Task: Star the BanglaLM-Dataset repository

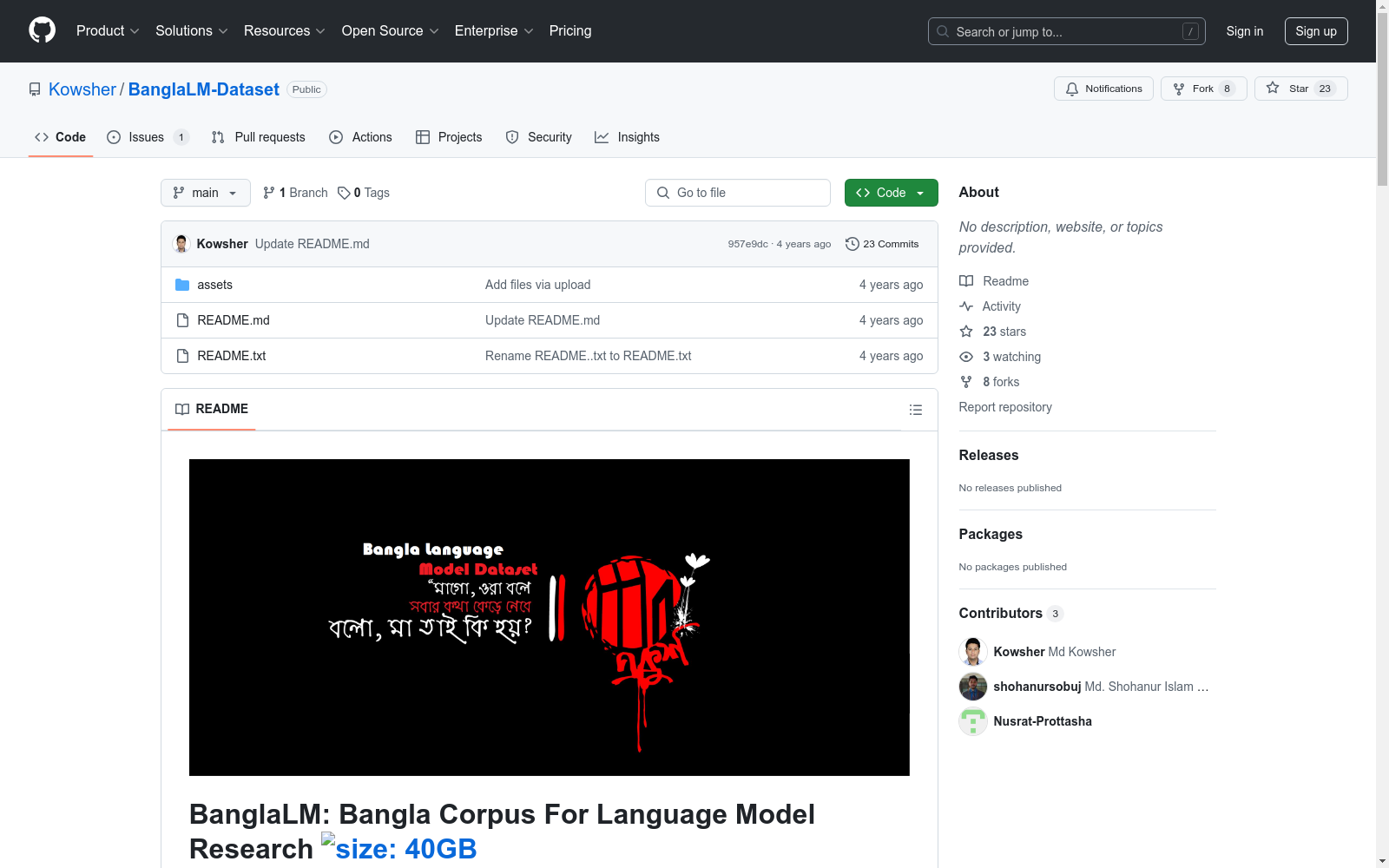Action: (x=1301, y=89)
